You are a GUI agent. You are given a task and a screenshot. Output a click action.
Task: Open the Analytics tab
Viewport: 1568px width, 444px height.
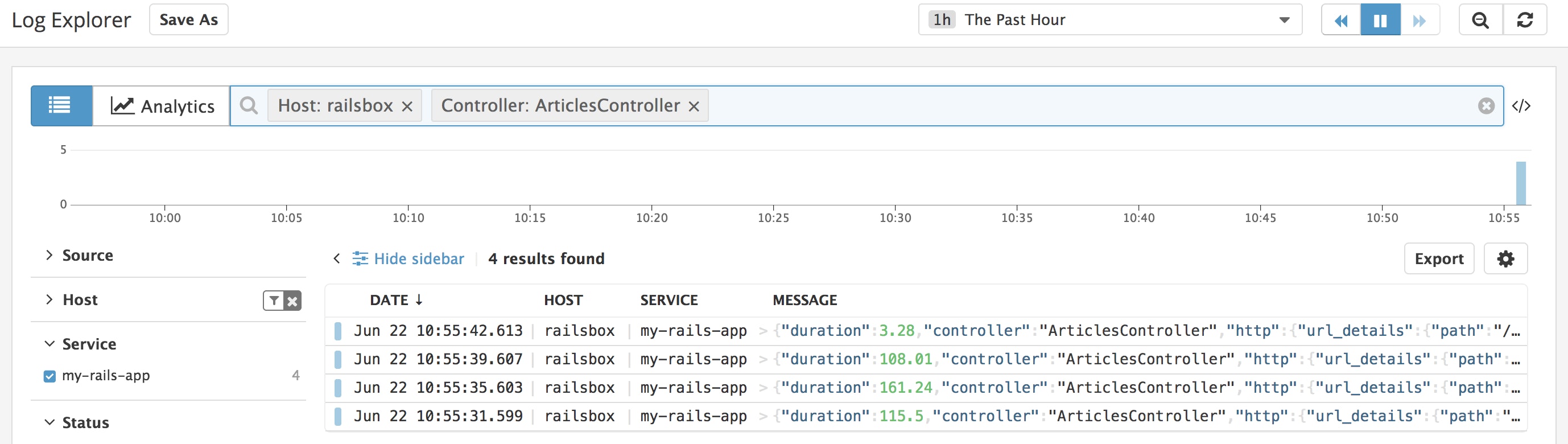[162, 105]
